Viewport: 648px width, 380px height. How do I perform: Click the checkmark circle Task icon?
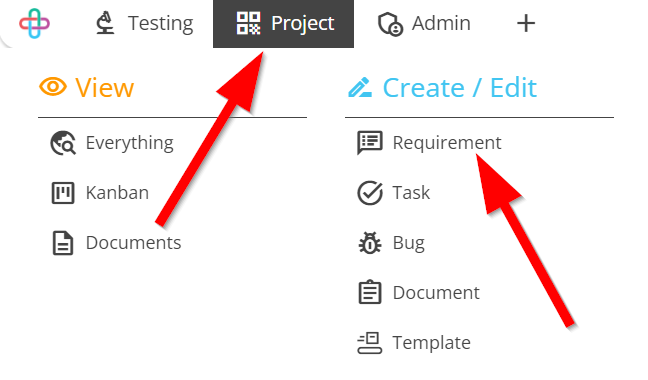point(370,193)
